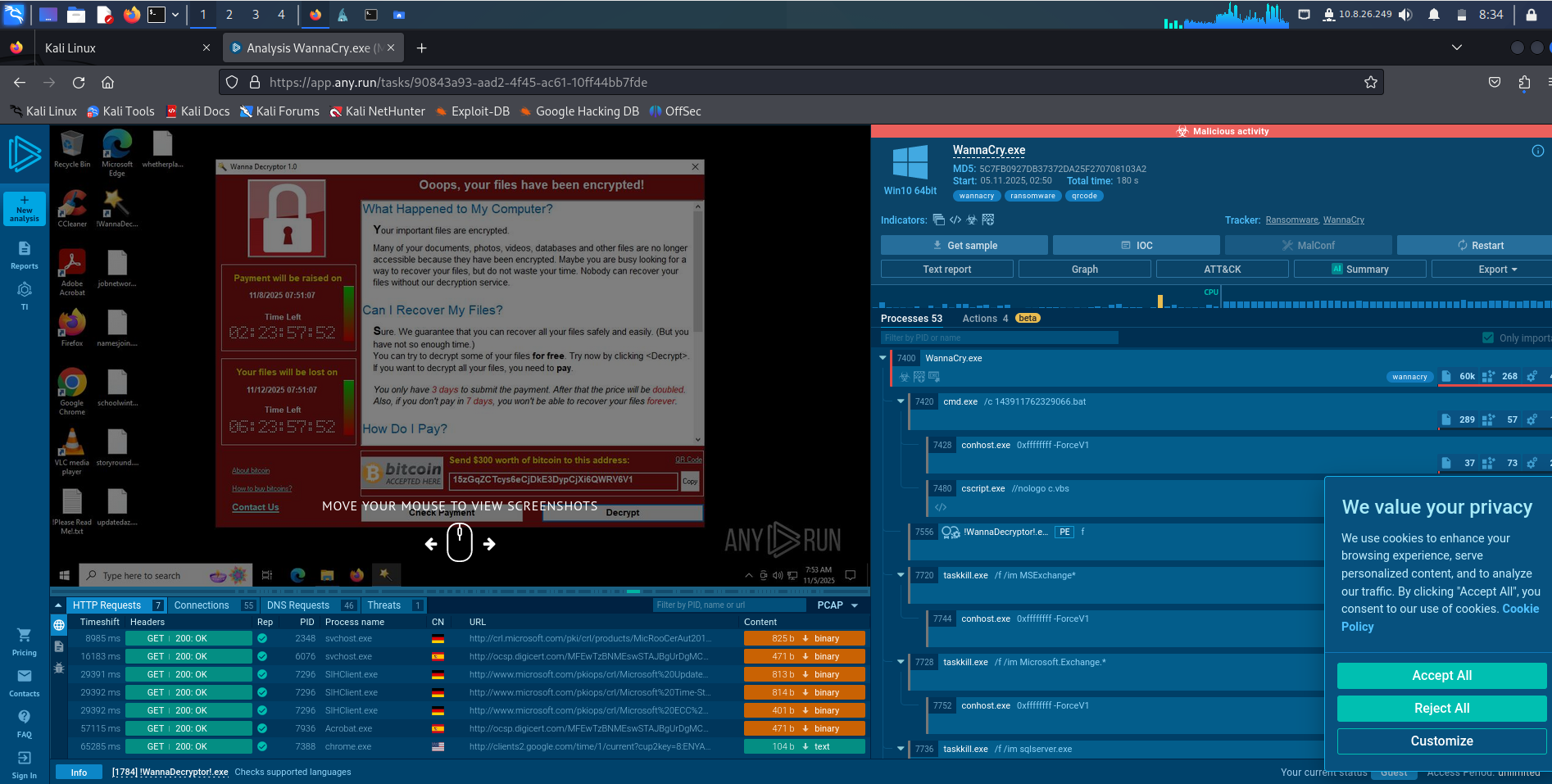Reload the page in Firefox
This screenshot has height=784, width=1552.
pos(79,82)
